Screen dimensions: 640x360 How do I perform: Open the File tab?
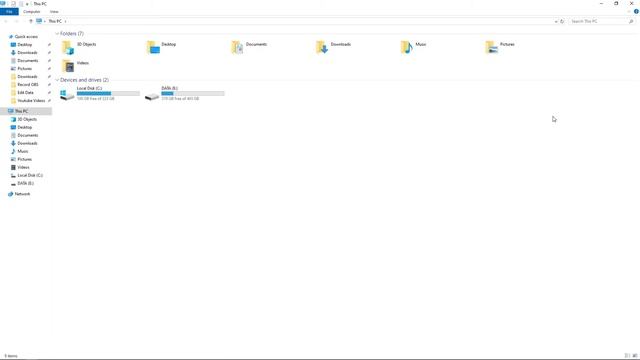tap(9, 11)
